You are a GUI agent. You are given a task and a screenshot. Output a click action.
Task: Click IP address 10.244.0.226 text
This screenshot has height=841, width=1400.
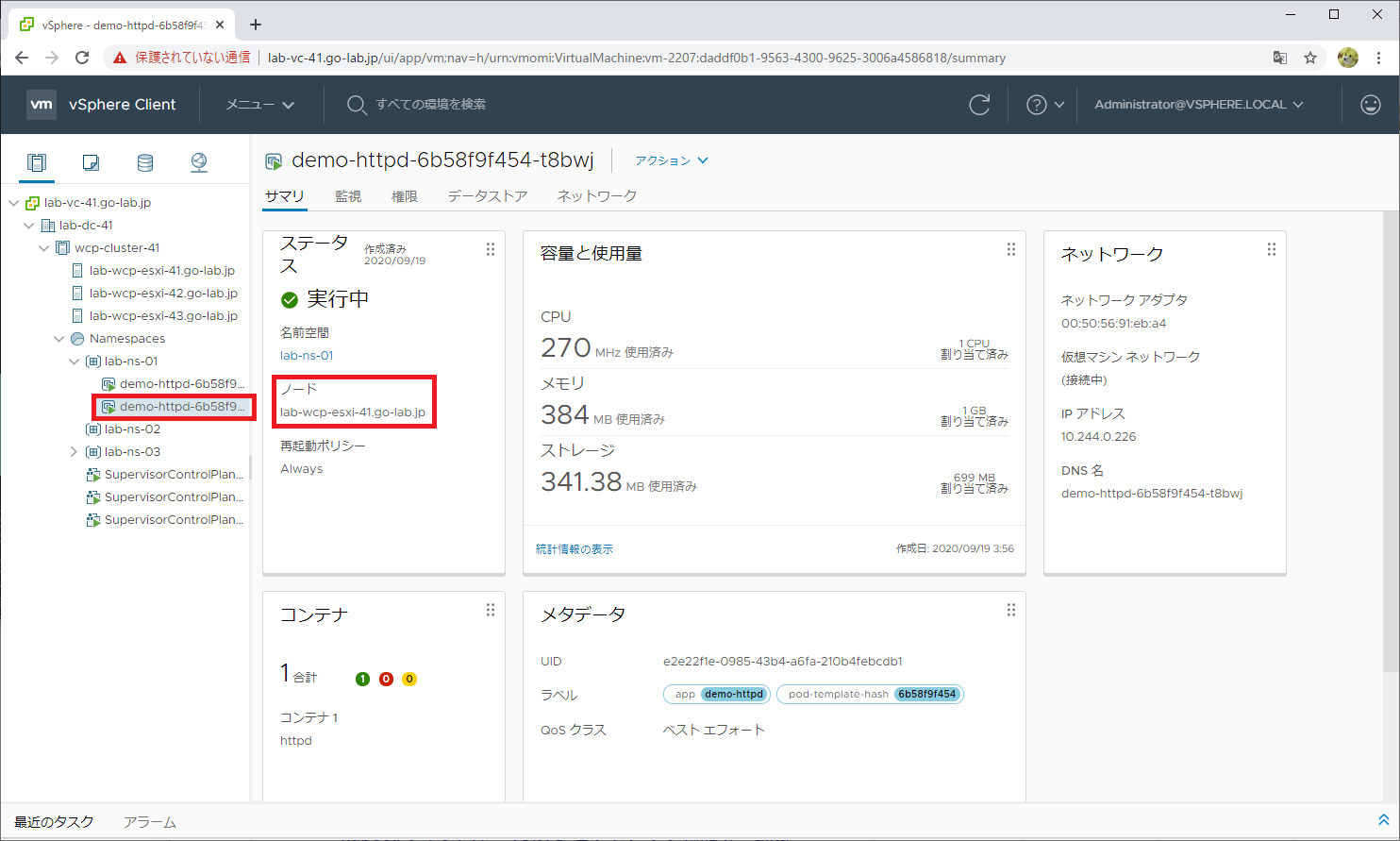[x=1099, y=437]
